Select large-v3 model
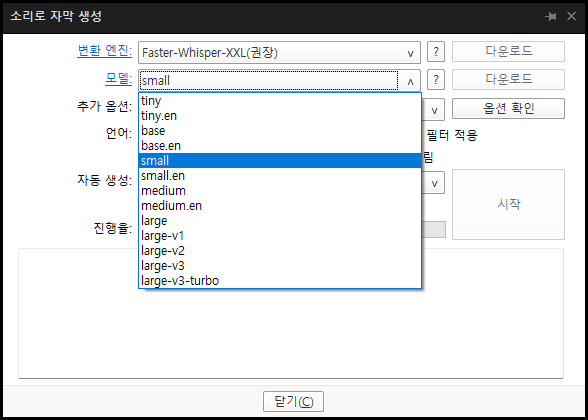588x420 pixels. click(x=280, y=266)
